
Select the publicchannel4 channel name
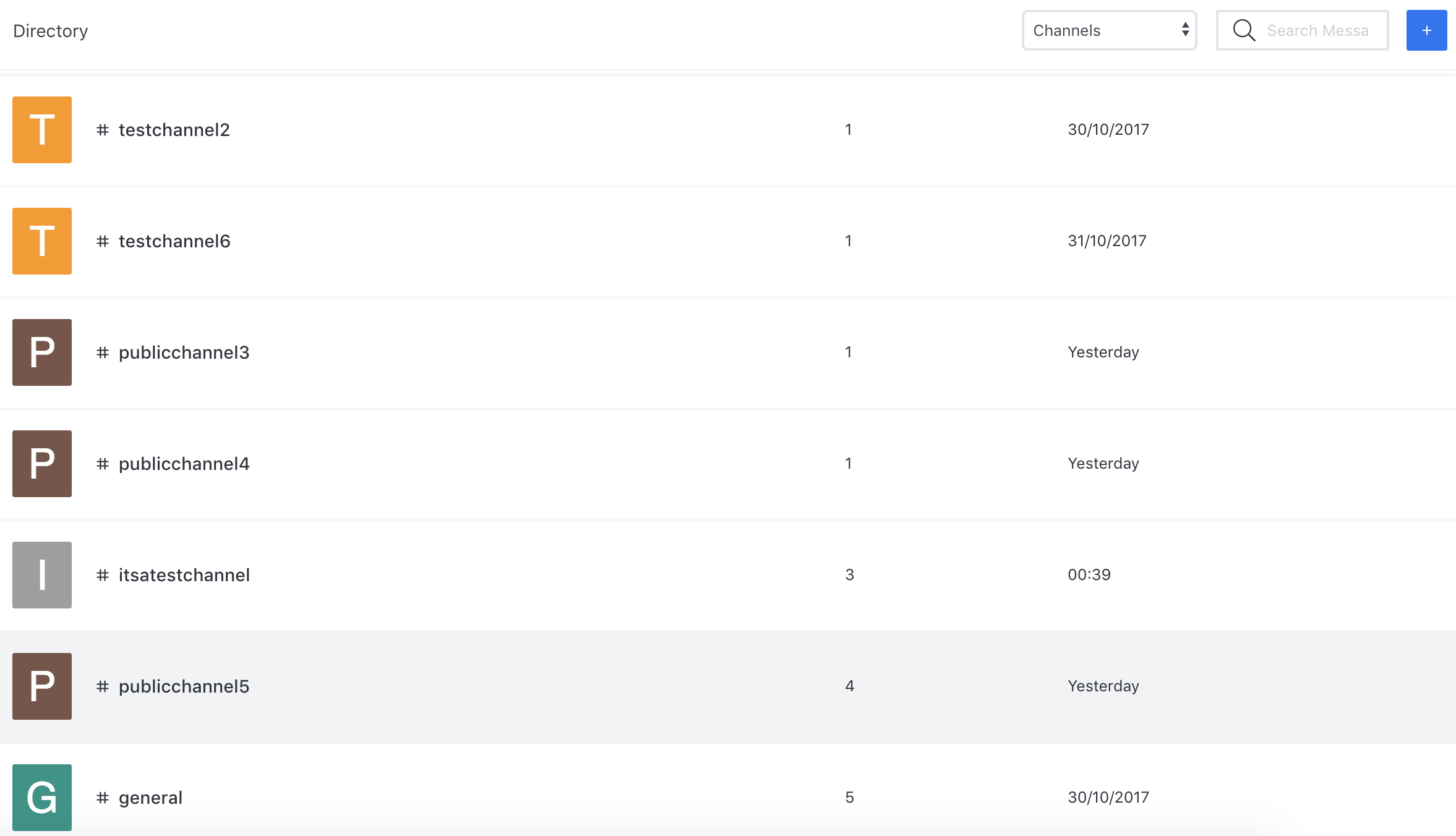184,464
